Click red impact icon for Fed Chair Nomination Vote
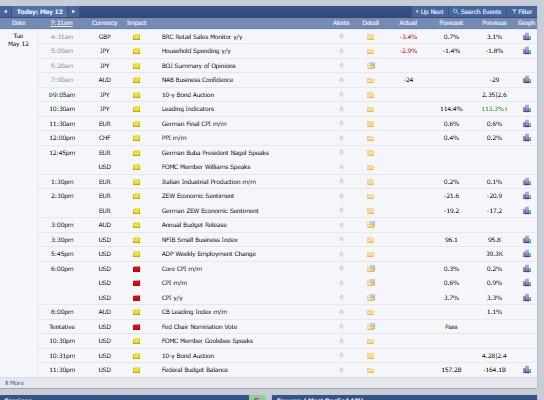This screenshot has height=400, width=544. pyautogui.click(x=136, y=327)
